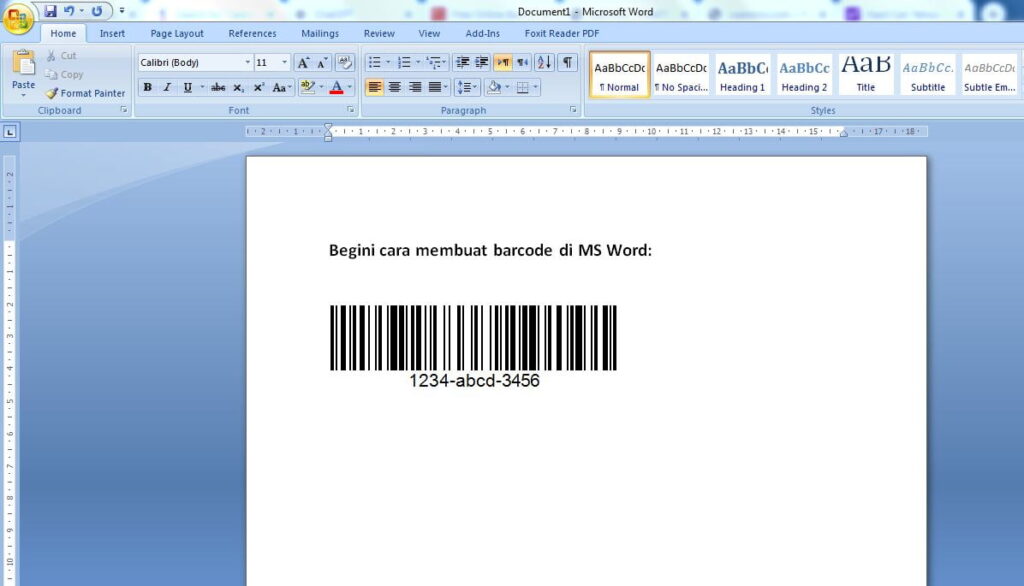This screenshot has height=586, width=1024.
Task: Toggle subscript formatting
Action: click(238, 87)
